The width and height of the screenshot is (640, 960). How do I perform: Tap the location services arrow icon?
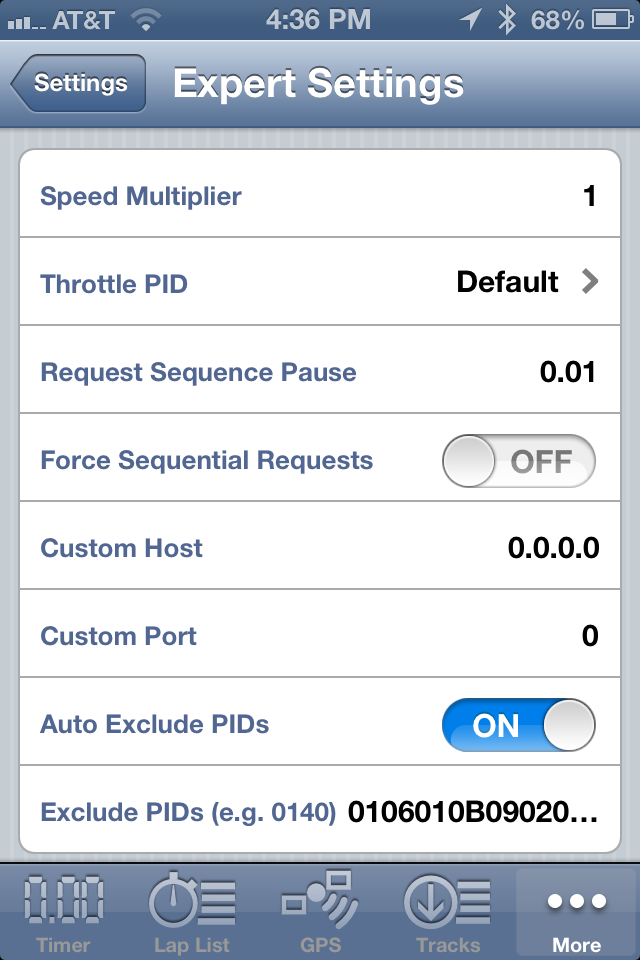pos(470,20)
